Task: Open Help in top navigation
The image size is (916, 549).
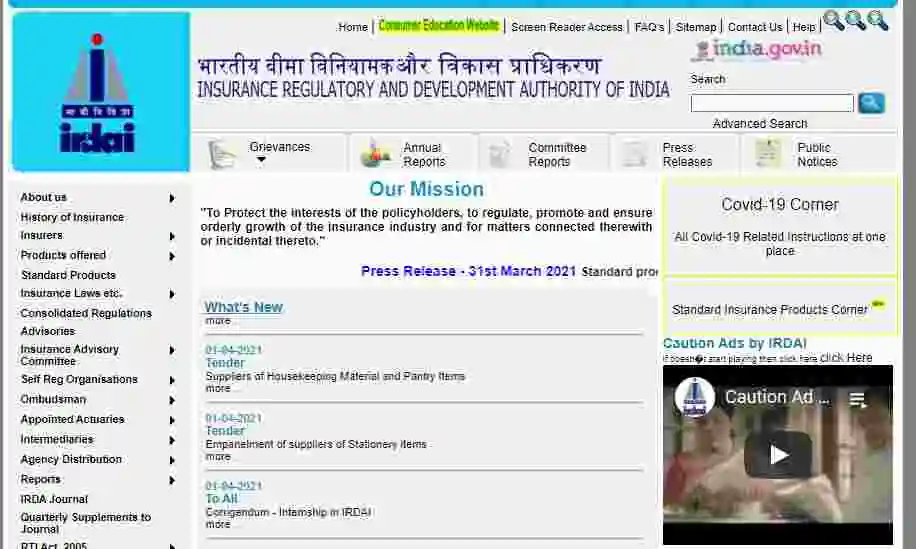Action: coord(804,27)
